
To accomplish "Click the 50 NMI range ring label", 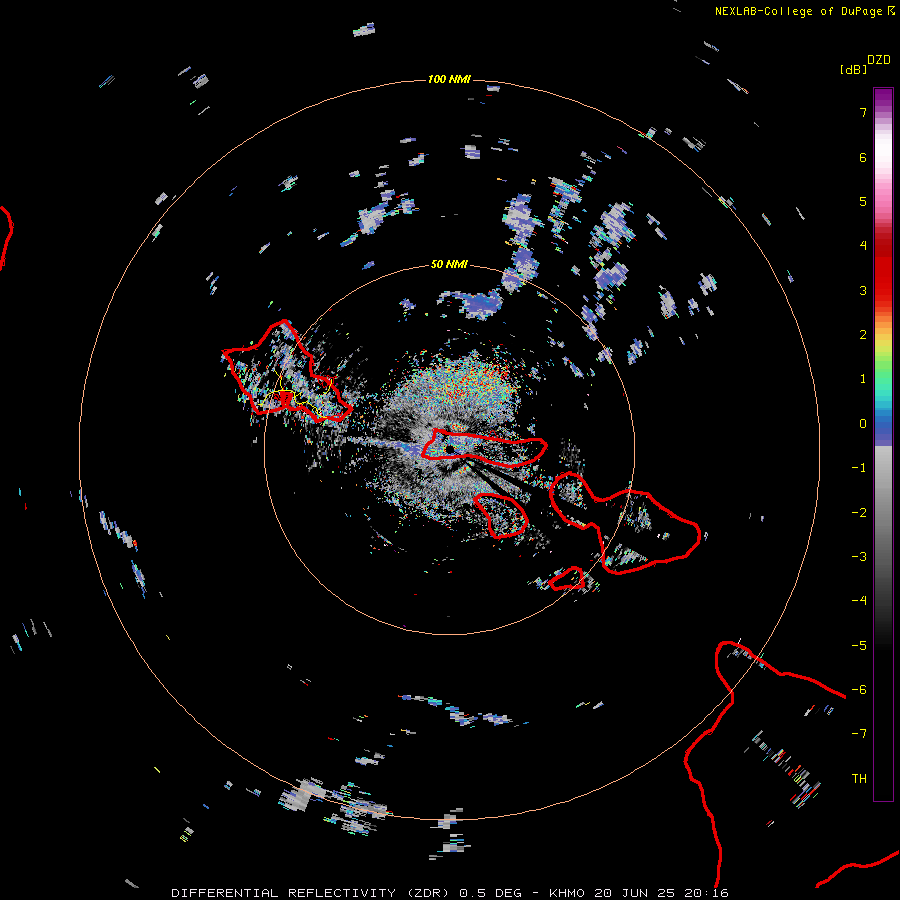I will pyautogui.click(x=449, y=264).
